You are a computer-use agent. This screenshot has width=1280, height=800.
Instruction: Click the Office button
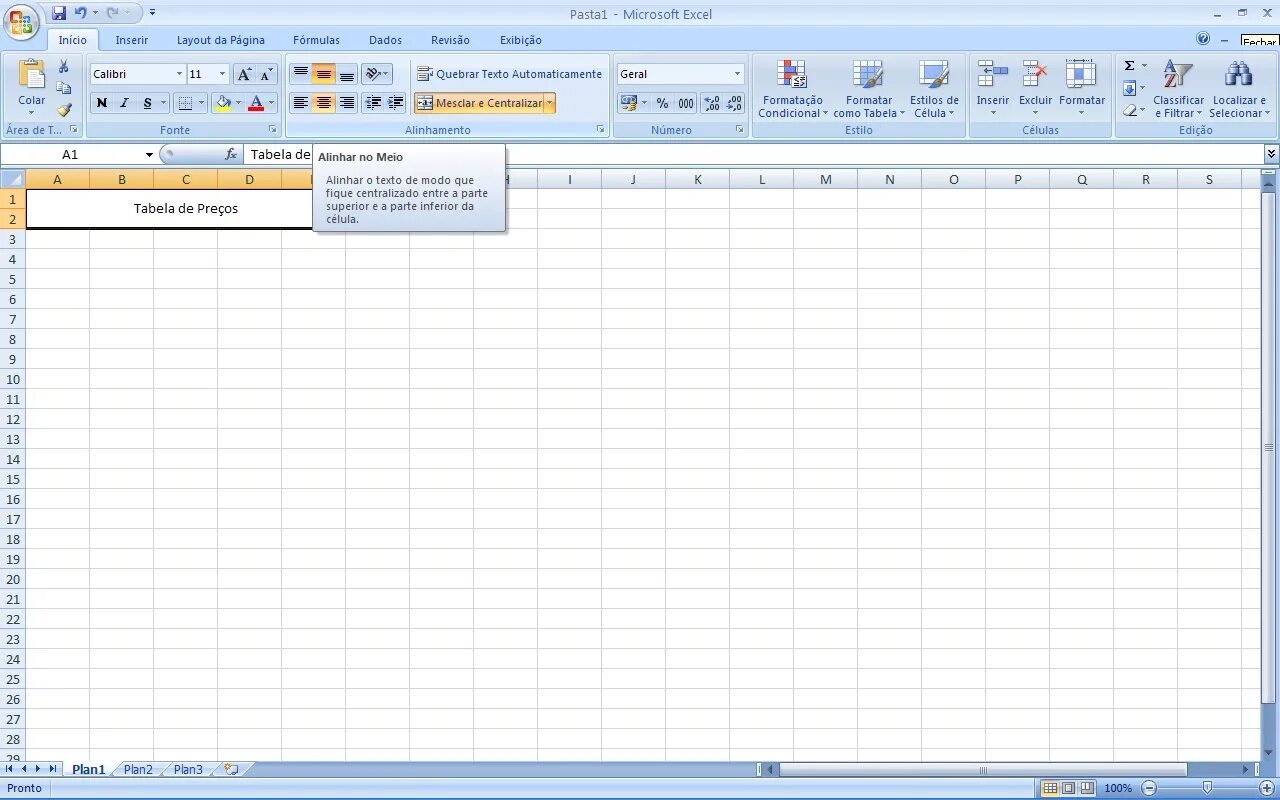coord(21,20)
